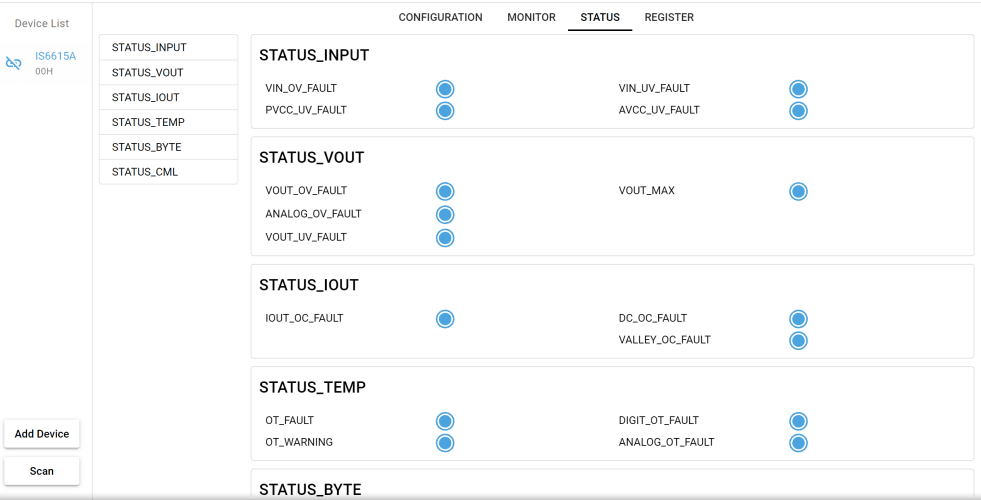981x500 pixels.
Task: Click the link icon beside IS6615A
Action: point(14,63)
